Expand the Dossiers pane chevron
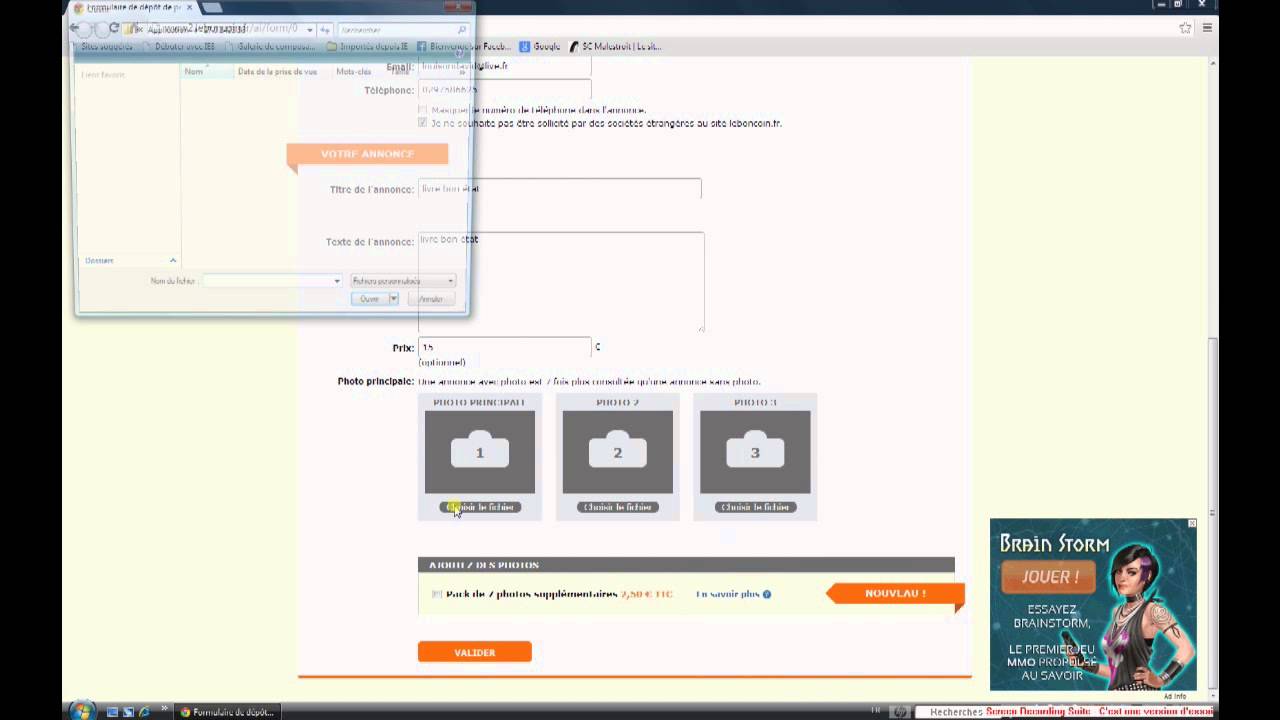1280x720 pixels. [x=172, y=260]
